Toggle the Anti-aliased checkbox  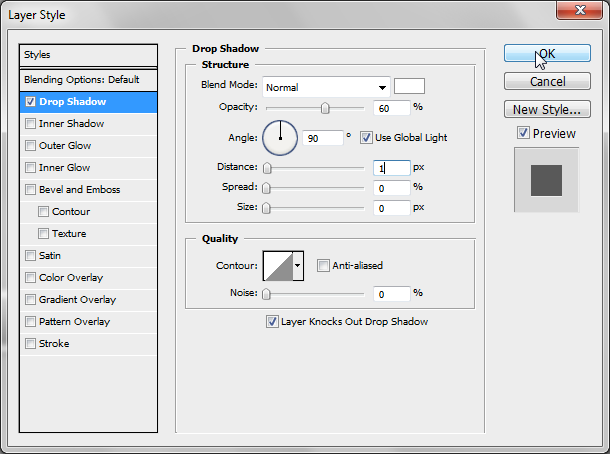(x=323, y=266)
